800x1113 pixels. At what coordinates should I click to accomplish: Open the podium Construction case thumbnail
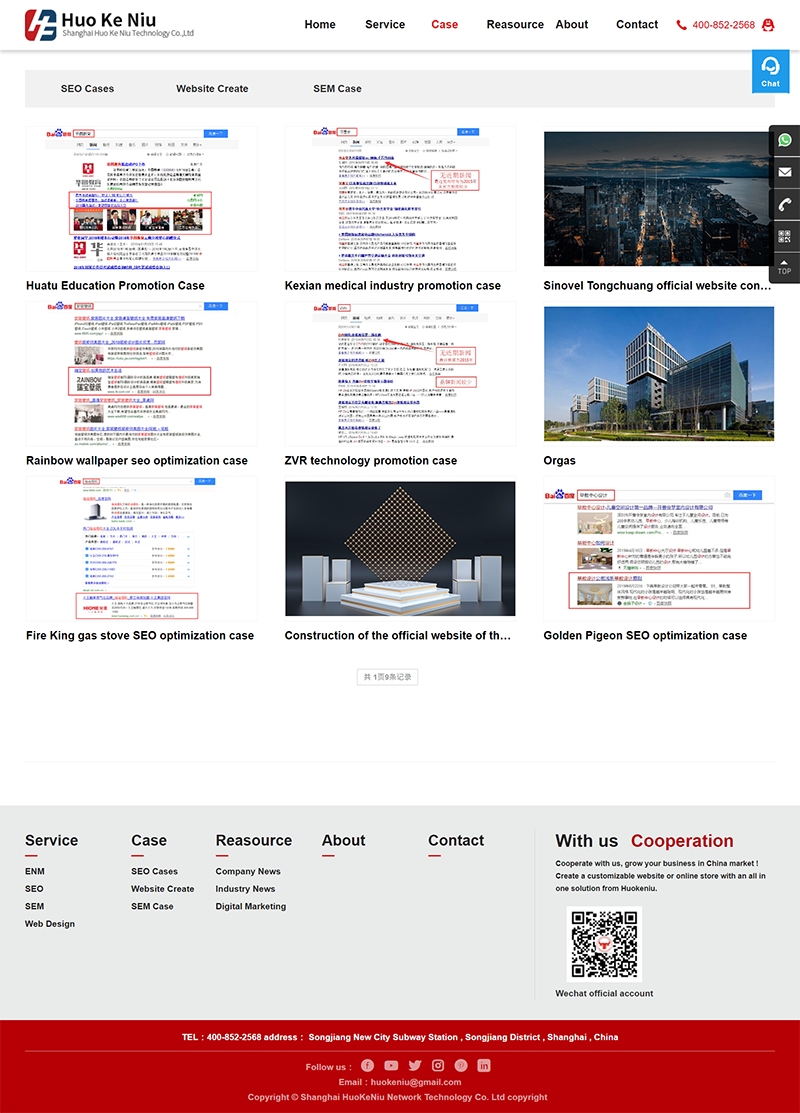400,549
